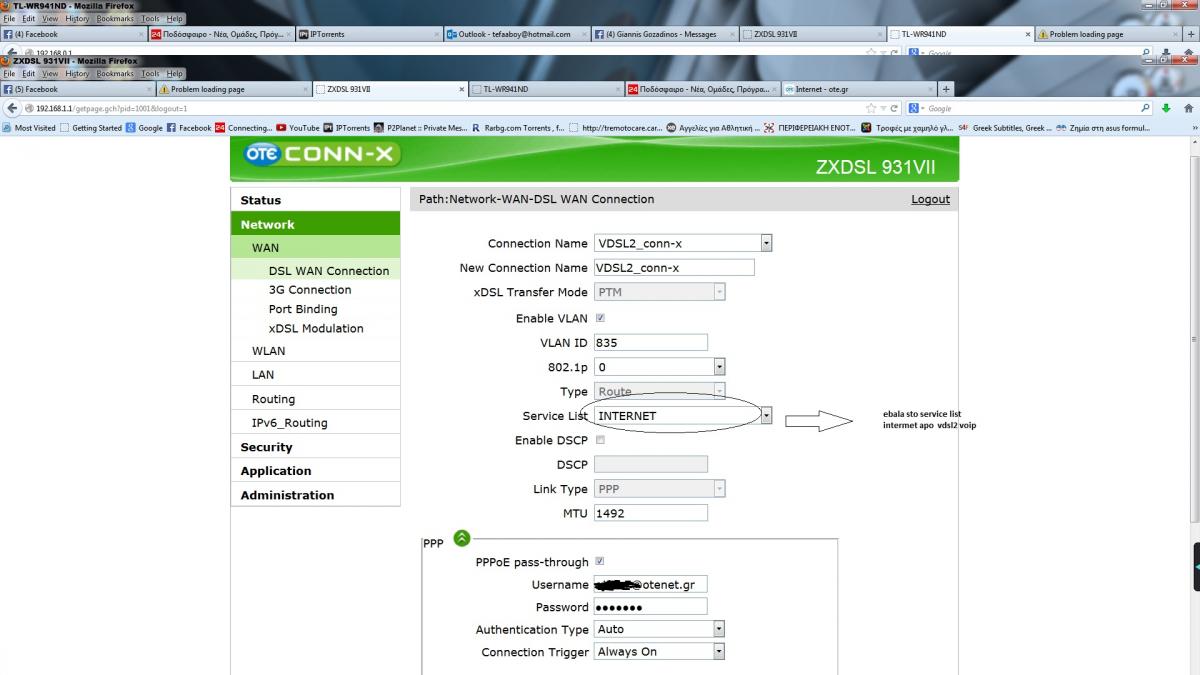Go to the Home page icon
1200x675 pixels.
[1188, 108]
